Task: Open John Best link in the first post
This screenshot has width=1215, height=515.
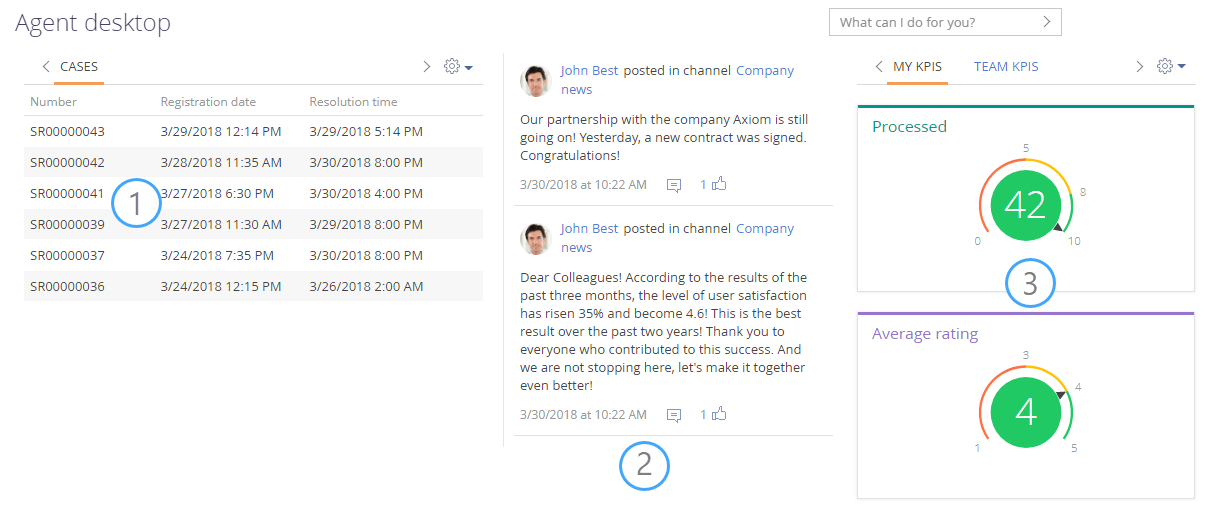Action: point(589,71)
